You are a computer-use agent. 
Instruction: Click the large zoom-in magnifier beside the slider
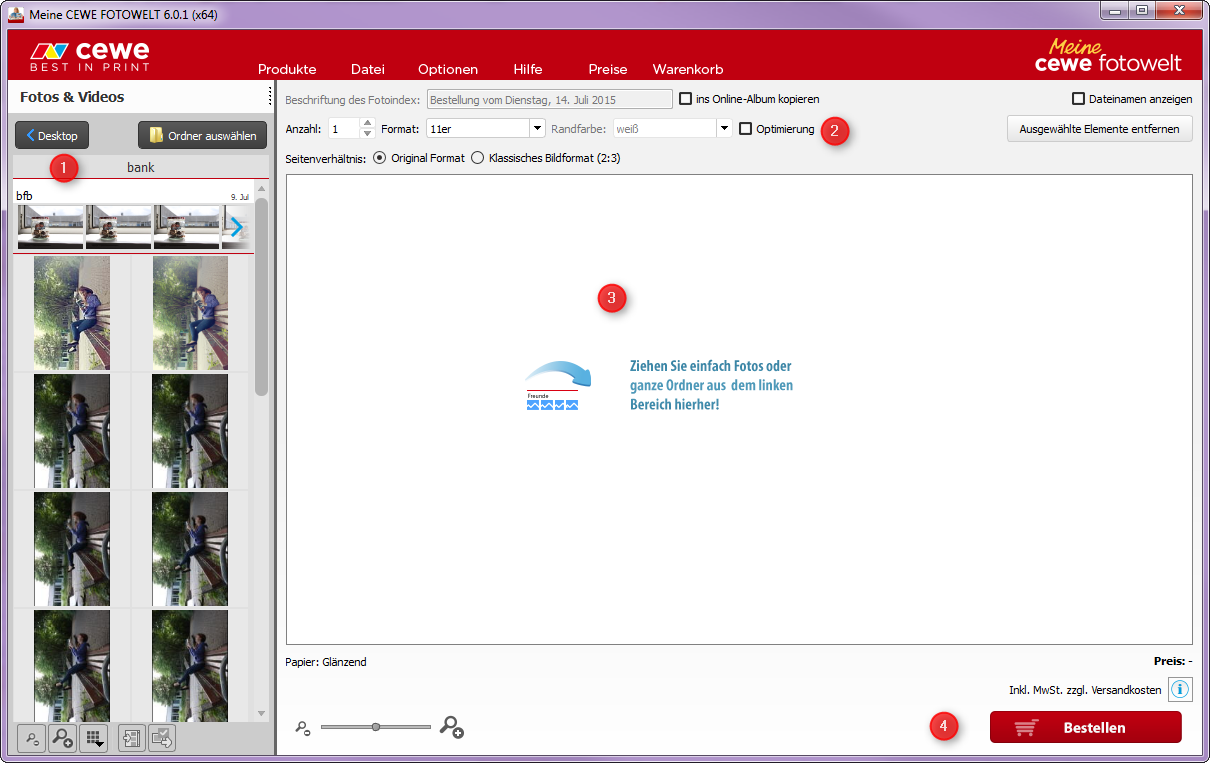pos(452,727)
